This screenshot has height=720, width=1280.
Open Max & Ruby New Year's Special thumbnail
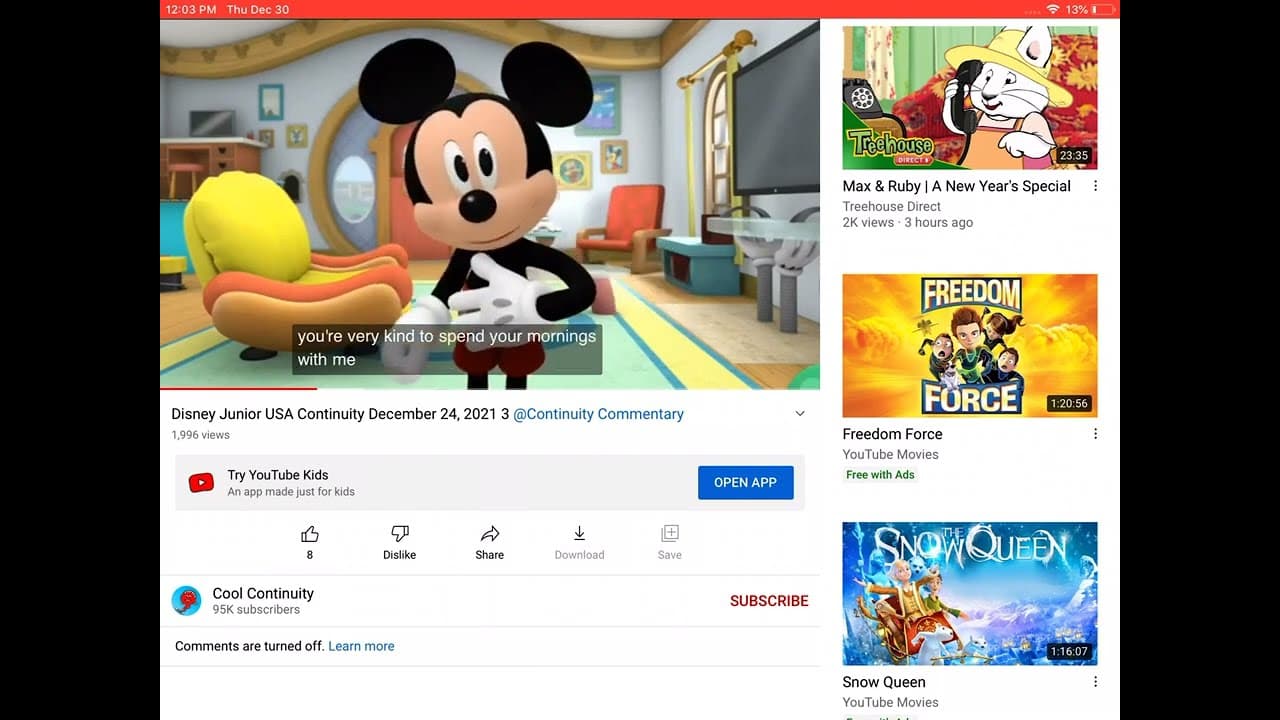pyautogui.click(x=970, y=98)
